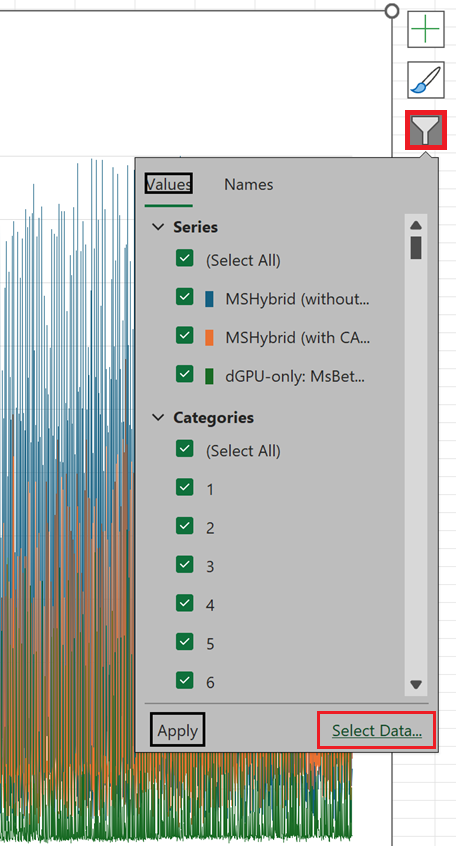Screen dimensions: 456x846
Task: Select the Values tab
Action: tap(168, 185)
